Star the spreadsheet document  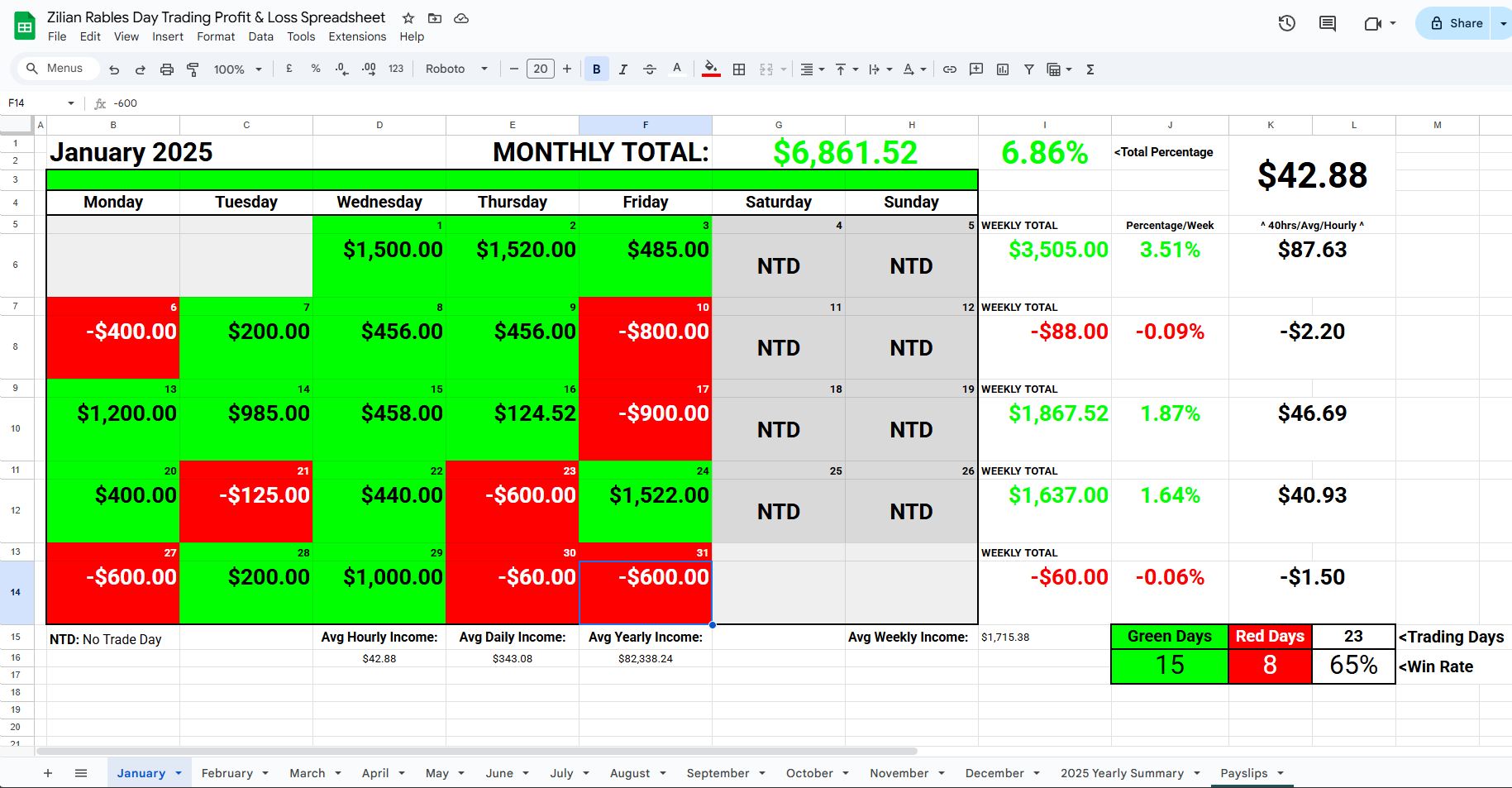click(408, 18)
